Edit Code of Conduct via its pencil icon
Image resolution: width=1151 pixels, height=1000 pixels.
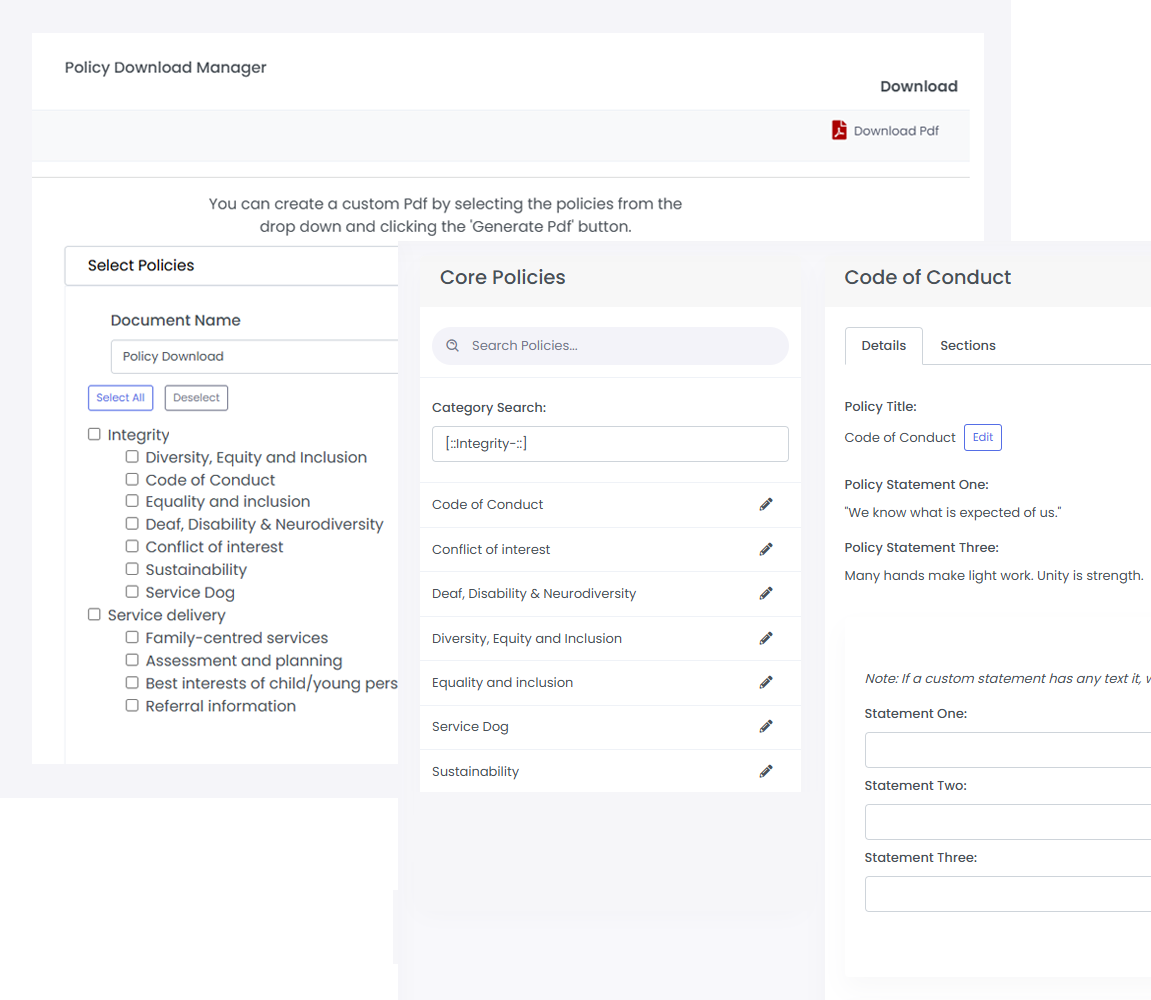pos(766,504)
